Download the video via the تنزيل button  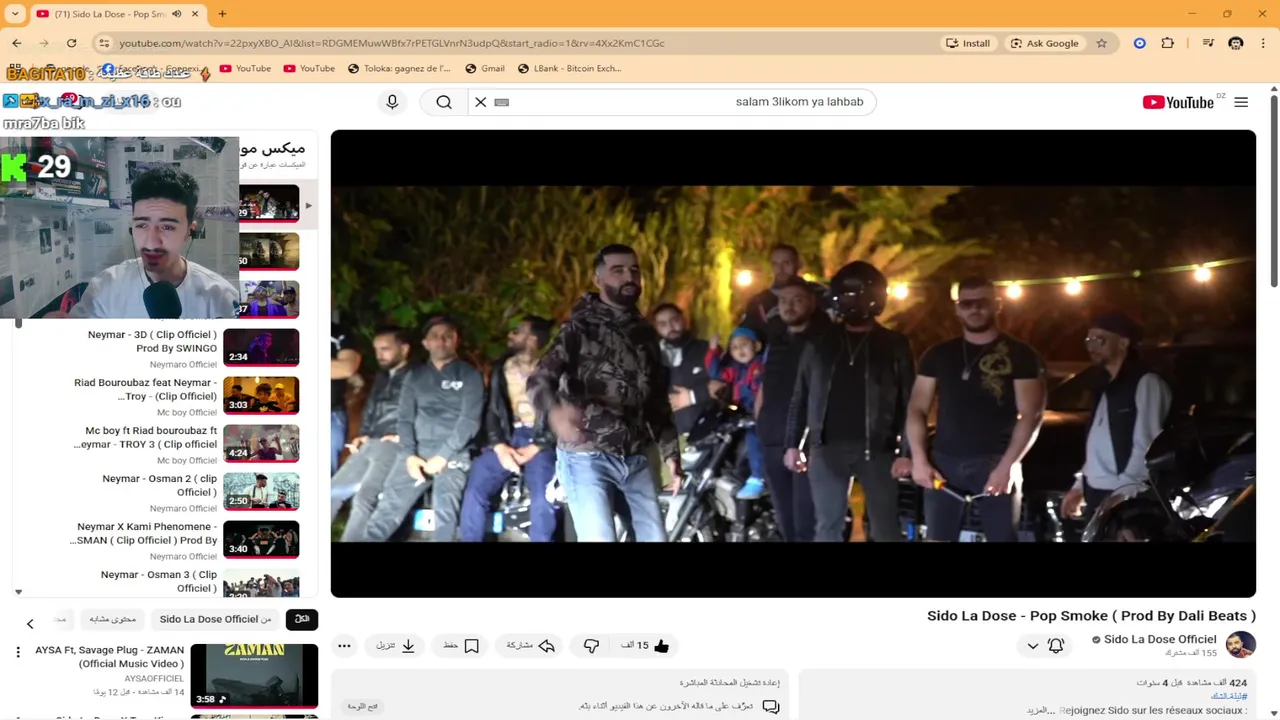point(396,646)
